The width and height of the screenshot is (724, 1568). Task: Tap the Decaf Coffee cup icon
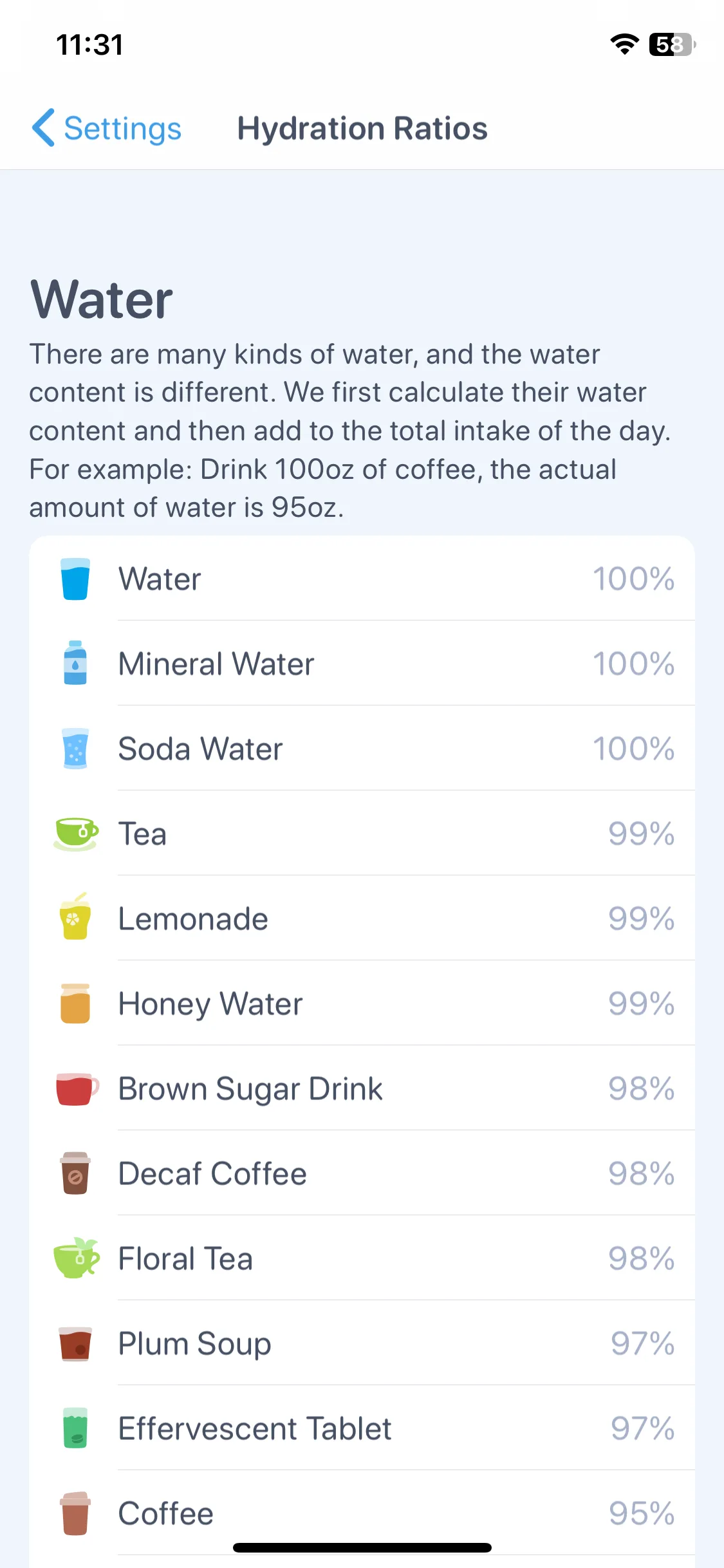click(75, 1173)
